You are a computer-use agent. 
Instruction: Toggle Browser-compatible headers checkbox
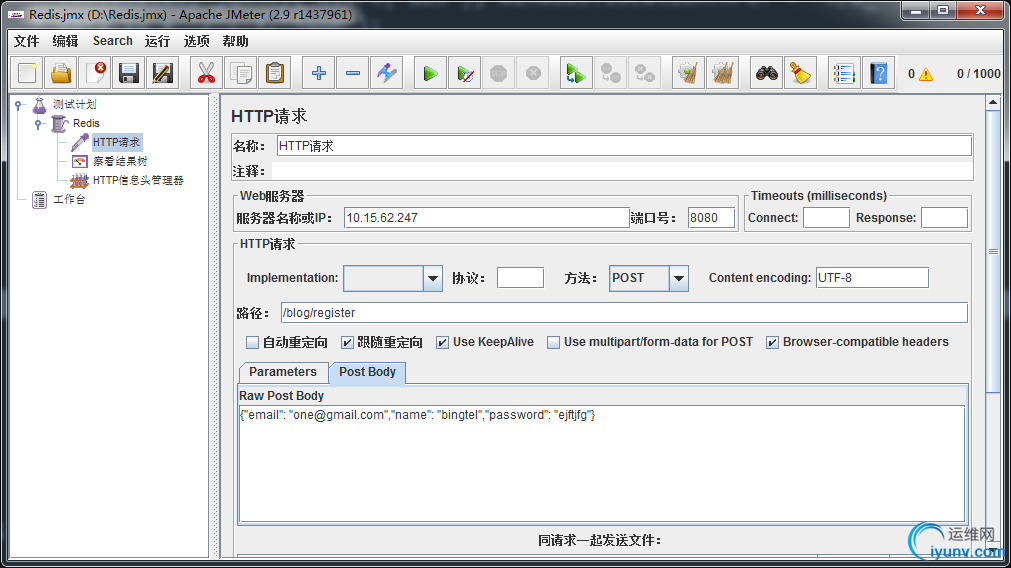pos(772,342)
